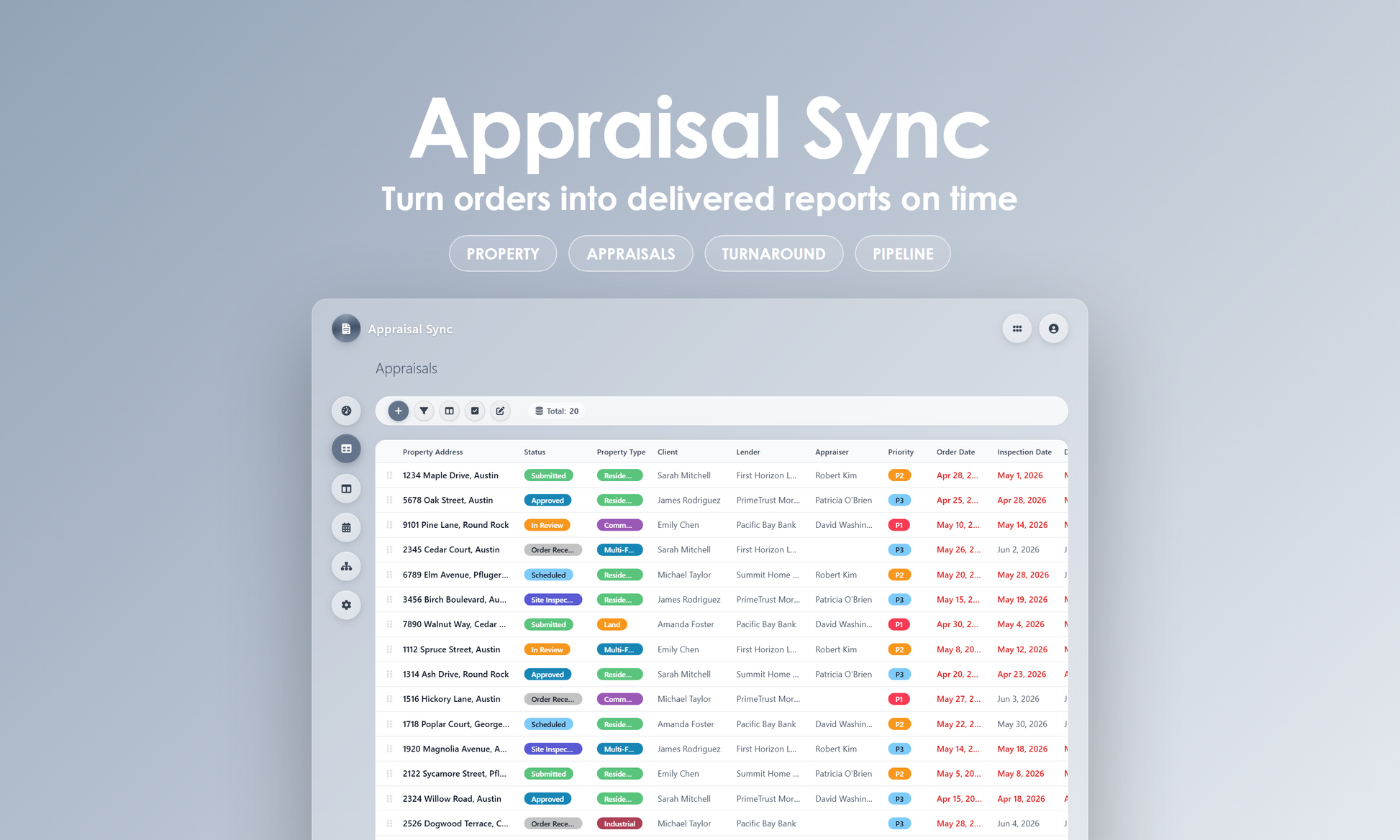
Task: Open the hierarchy sitemap sidebar icon
Action: click(346, 566)
